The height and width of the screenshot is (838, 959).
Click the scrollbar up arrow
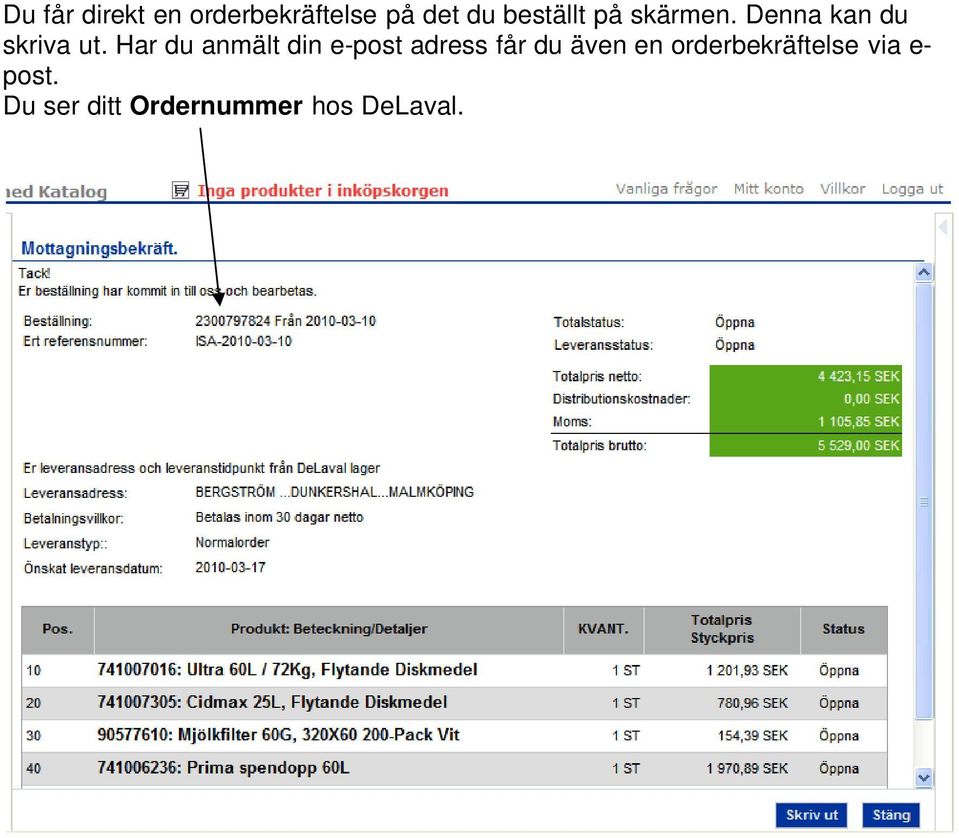pos(924,272)
